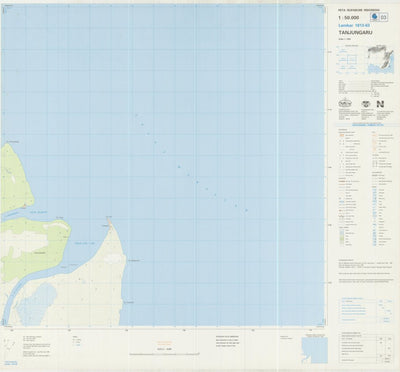Image resolution: width=400 pixels, height=372 pixels.
Task: Click the bold N logo
Action: coord(381,104)
